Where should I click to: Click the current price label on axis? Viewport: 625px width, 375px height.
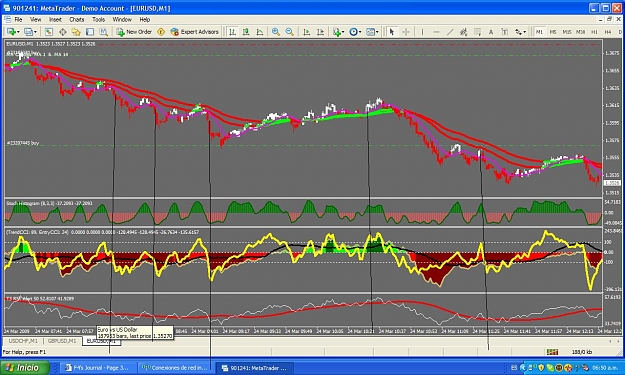click(612, 183)
